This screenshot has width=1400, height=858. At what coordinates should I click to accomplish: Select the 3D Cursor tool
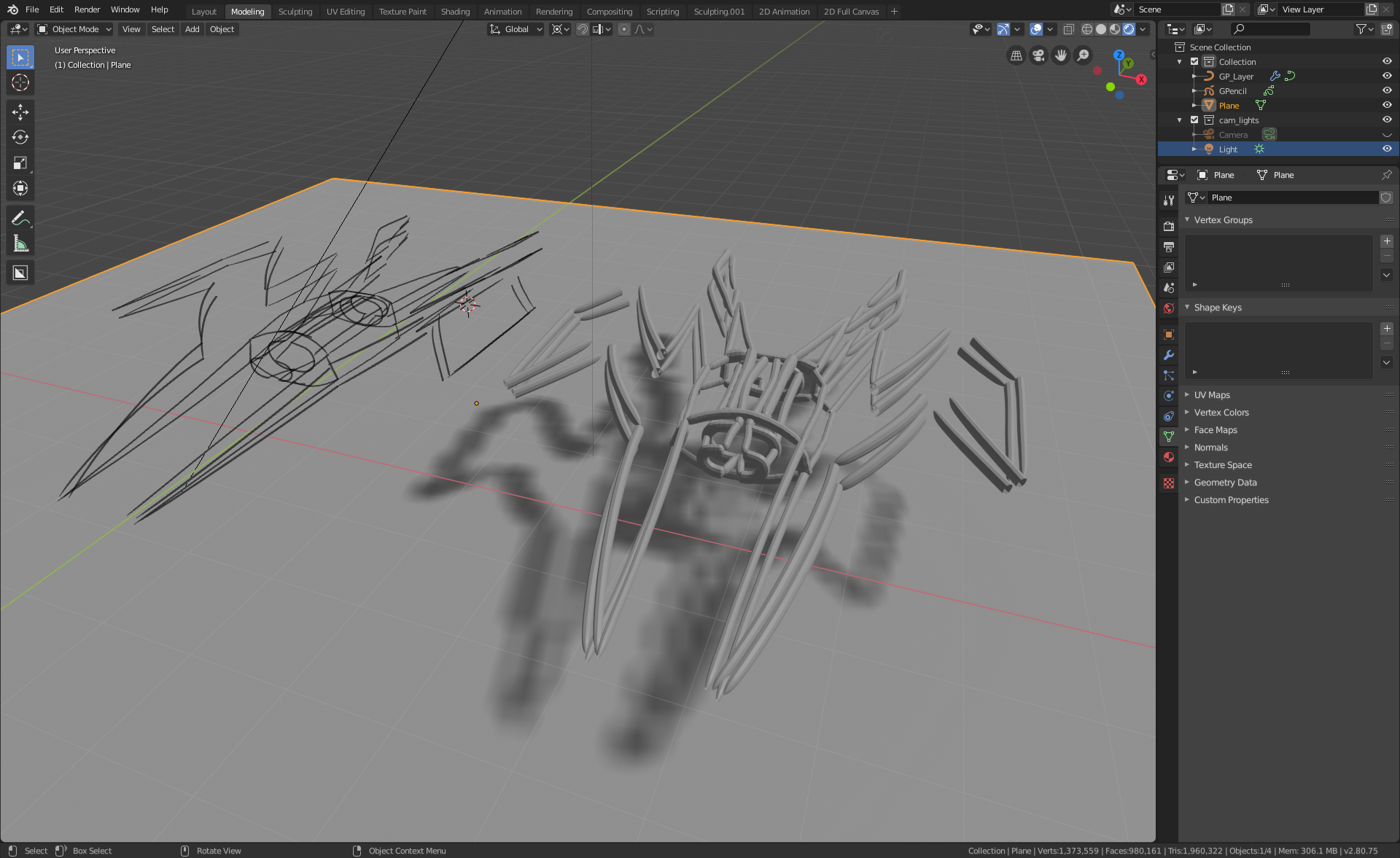(x=20, y=82)
